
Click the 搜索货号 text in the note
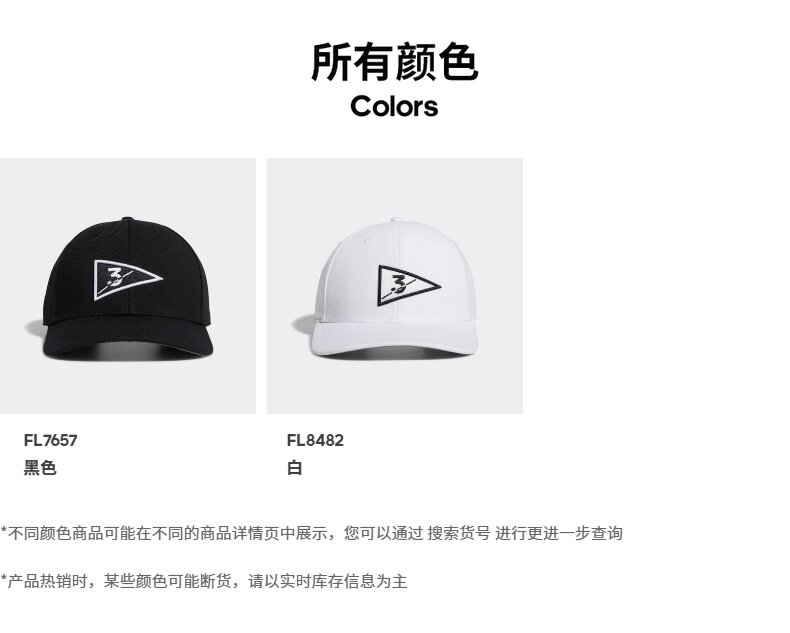point(458,533)
